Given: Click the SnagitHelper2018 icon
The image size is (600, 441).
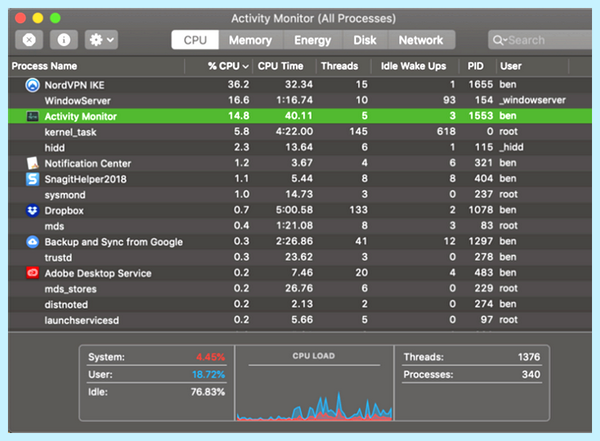Looking at the screenshot, I should [x=33, y=179].
